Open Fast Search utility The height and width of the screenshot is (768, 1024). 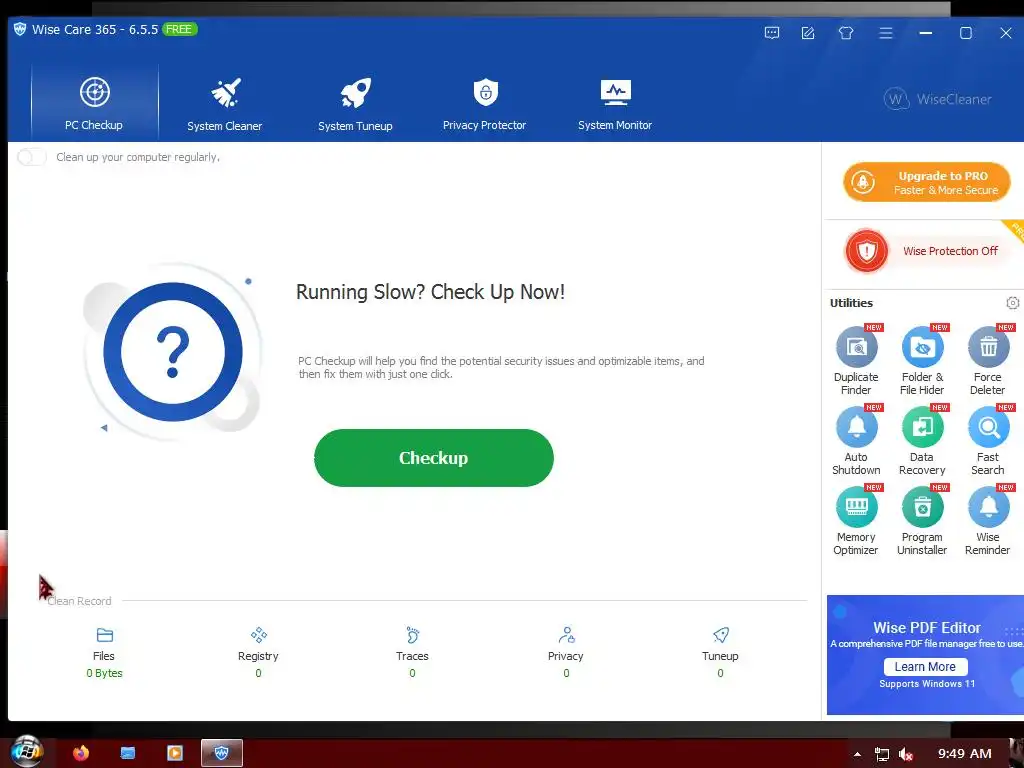click(987, 441)
